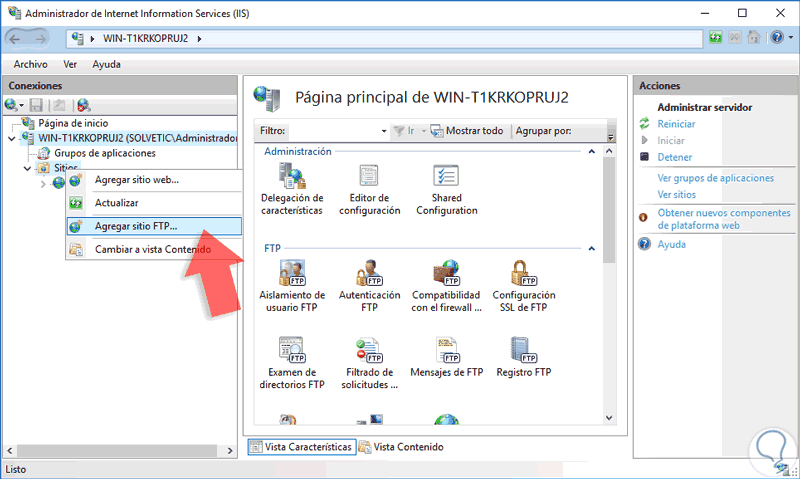800x479 pixels.
Task: Click Obtener nuevos componentes de plataforma web
Action: tap(723, 219)
